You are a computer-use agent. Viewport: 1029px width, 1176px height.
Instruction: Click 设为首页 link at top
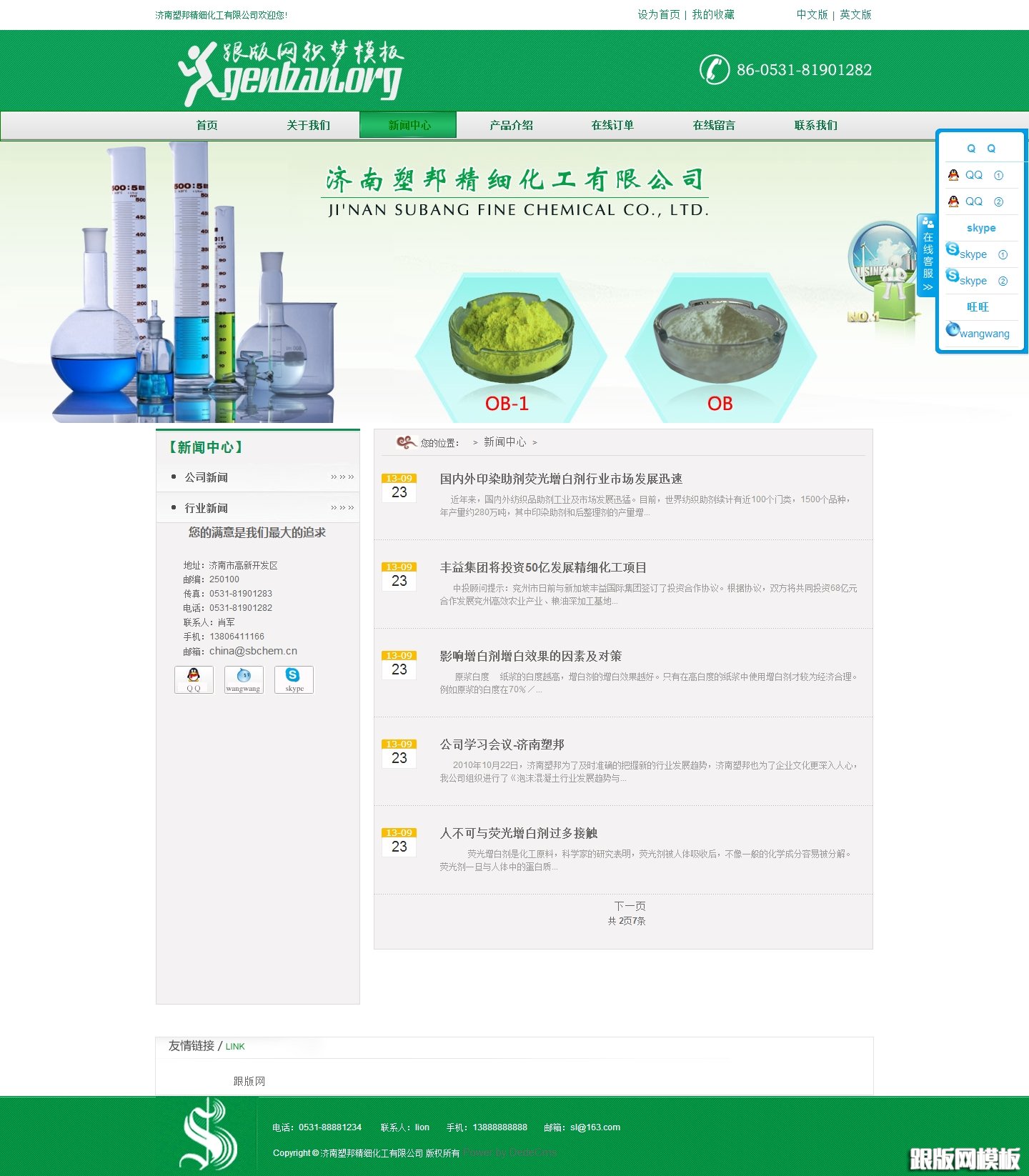[x=659, y=14]
